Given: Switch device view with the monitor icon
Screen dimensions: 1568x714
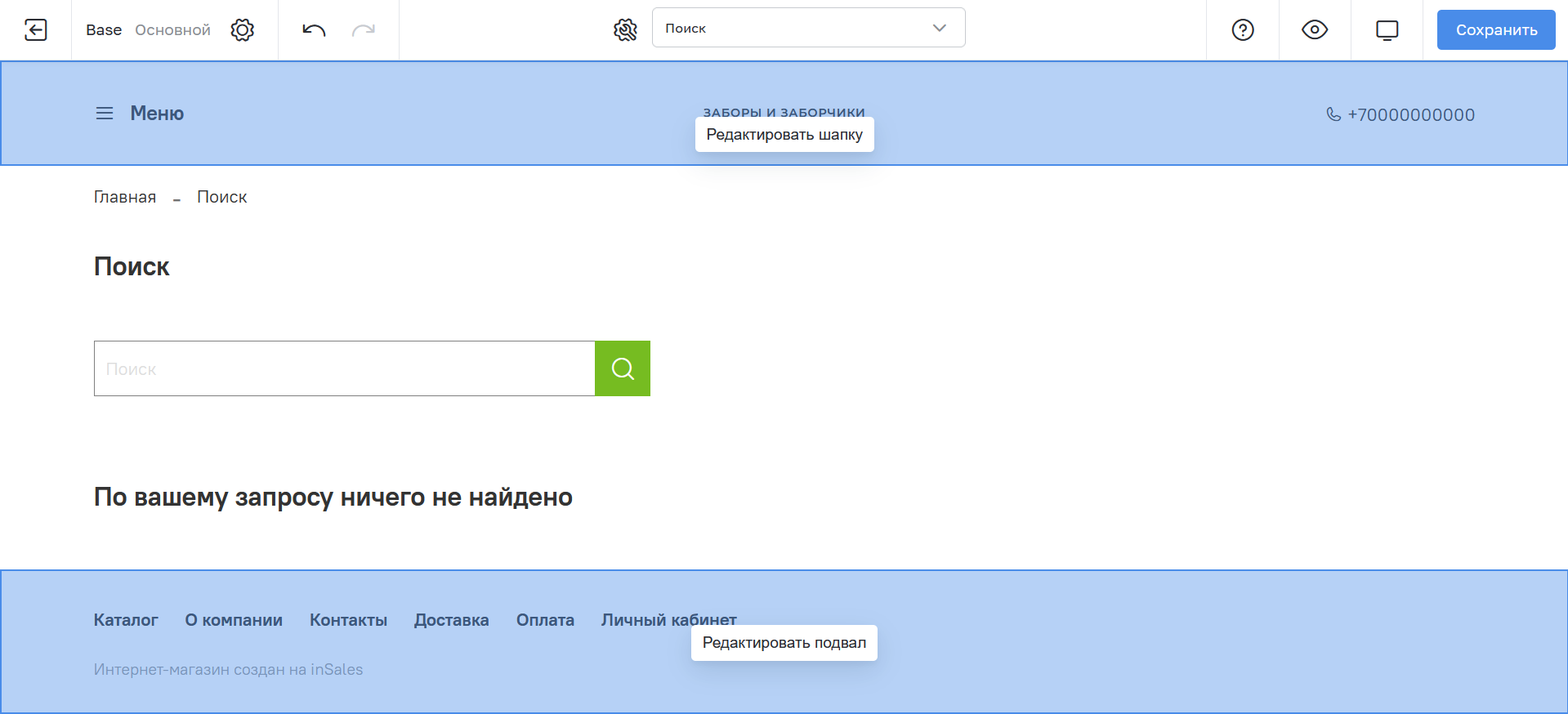Looking at the screenshot, I should click(x=1387, y=30).
